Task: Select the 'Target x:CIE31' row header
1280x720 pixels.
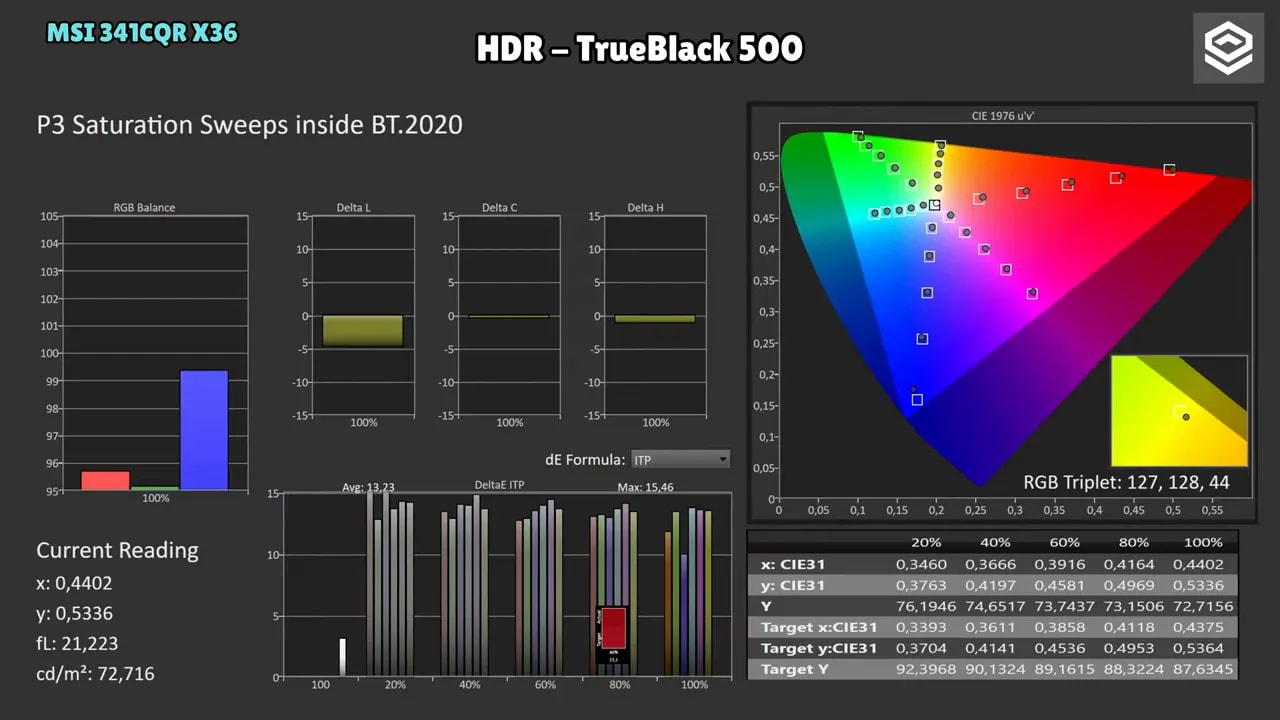Action: coord(819,627)
